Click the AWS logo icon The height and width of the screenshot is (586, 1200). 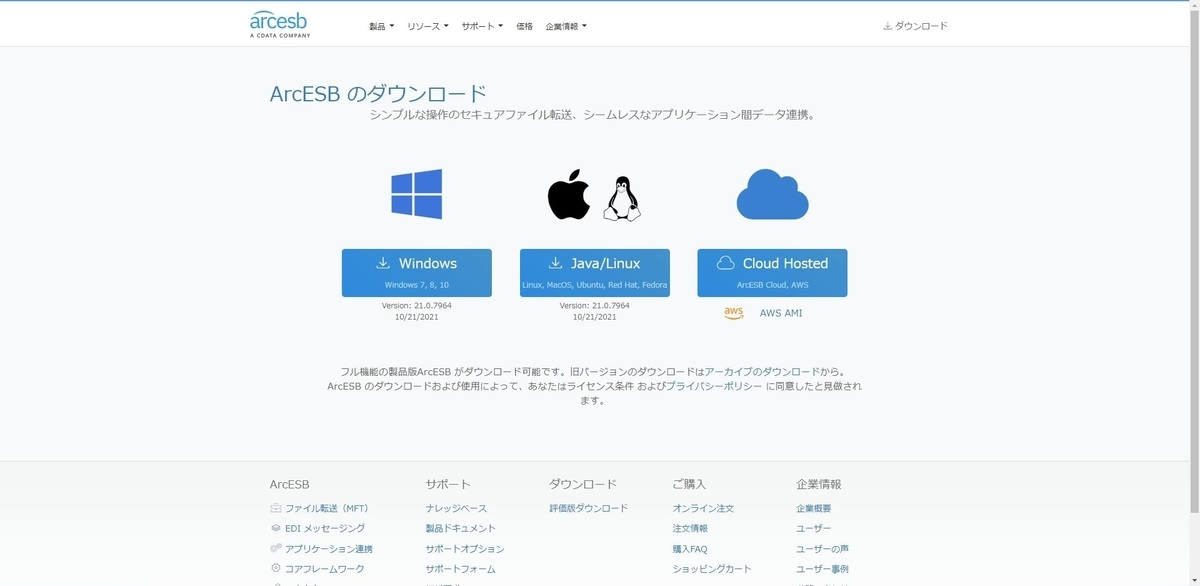pos(734,313)
